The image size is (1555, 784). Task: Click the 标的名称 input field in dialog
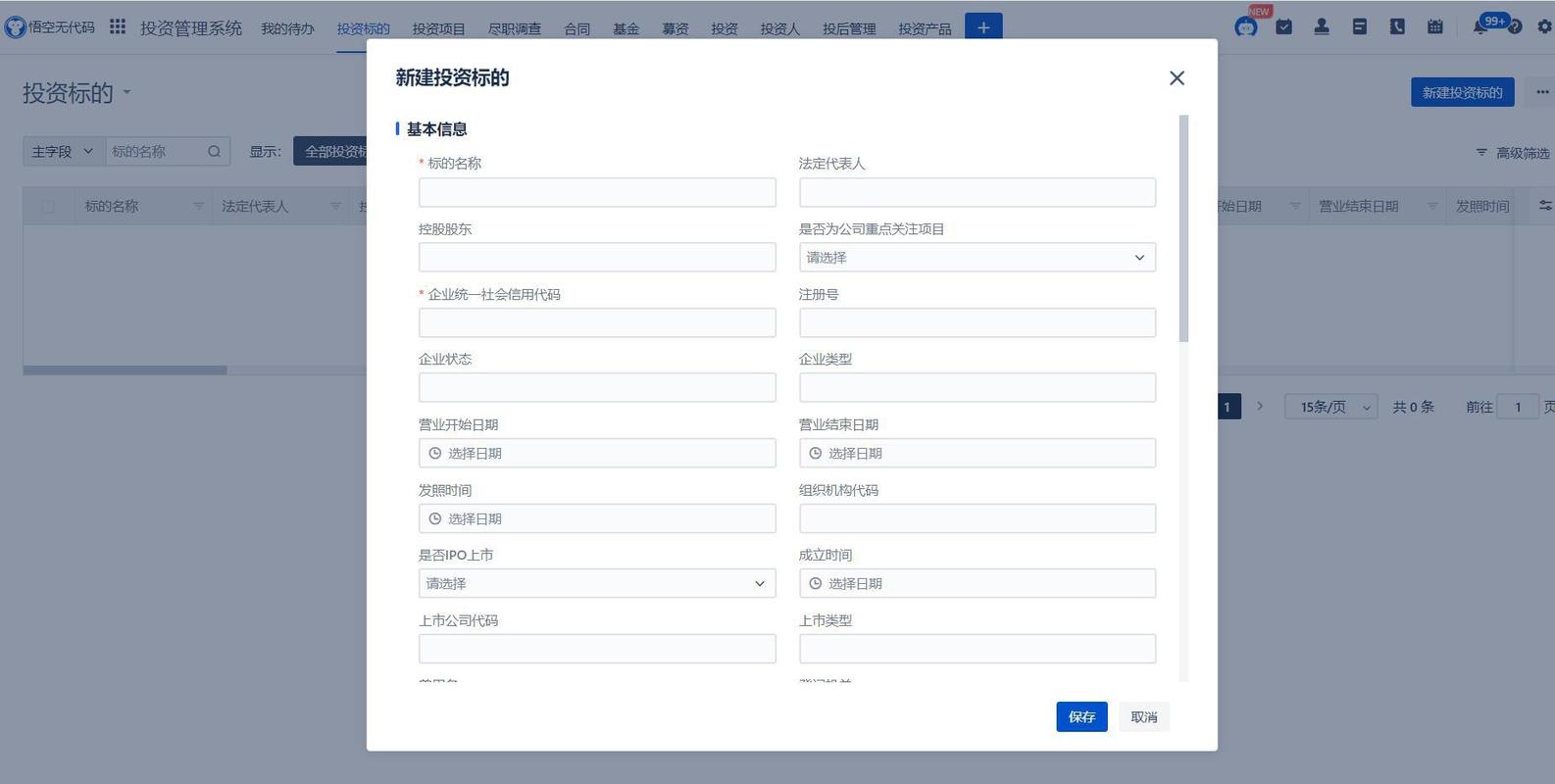(x=597, y=192)
